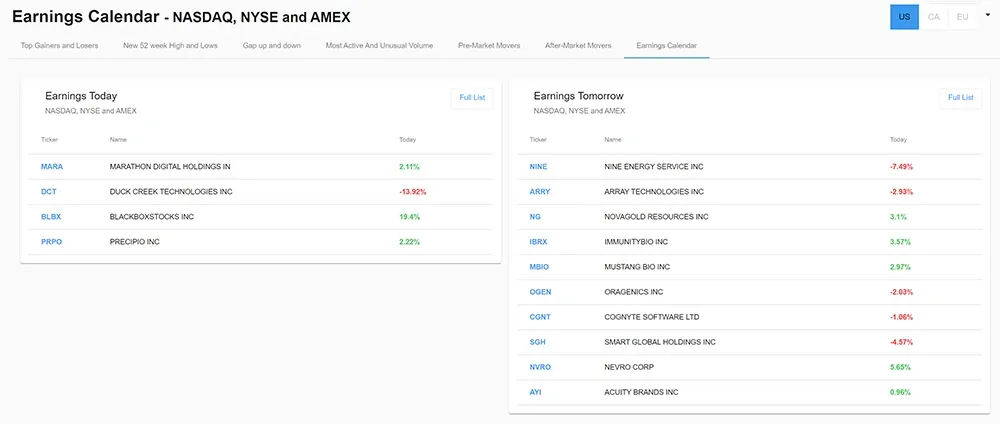Click NINE ENERGY SERVICE INC name
The width and height of the screenshot is (1000, 424).
[654, 166]
